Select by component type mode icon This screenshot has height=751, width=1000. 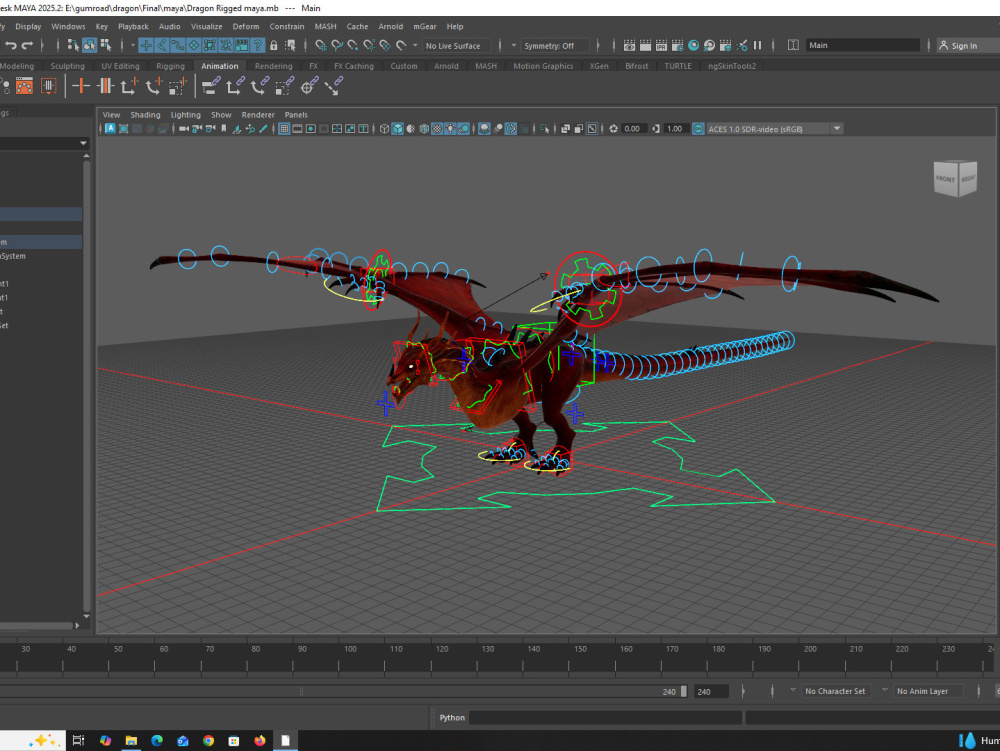[x=106, y=45]
